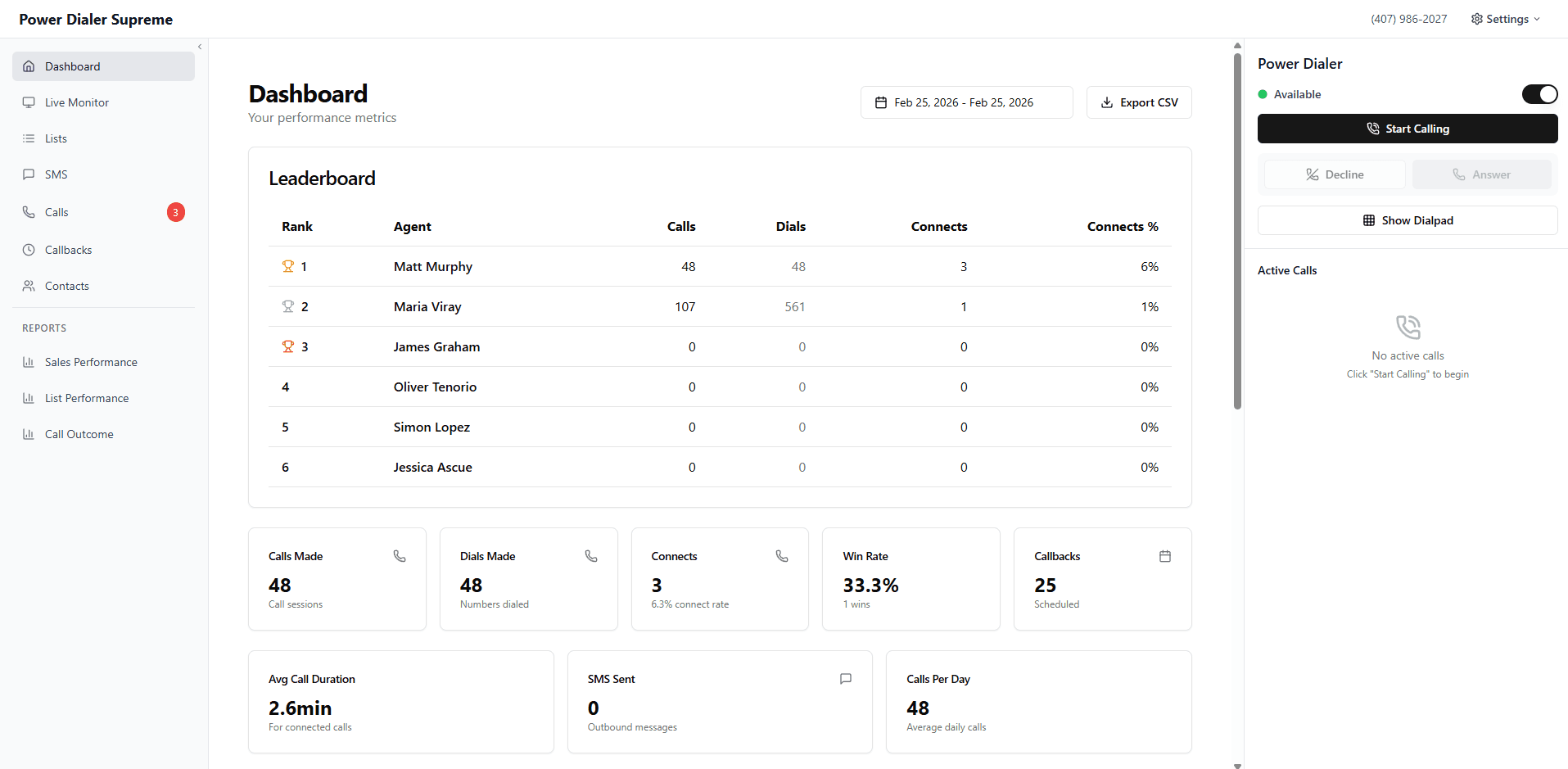
Task: Click the Contacts people icon
Action: [29, 286]
